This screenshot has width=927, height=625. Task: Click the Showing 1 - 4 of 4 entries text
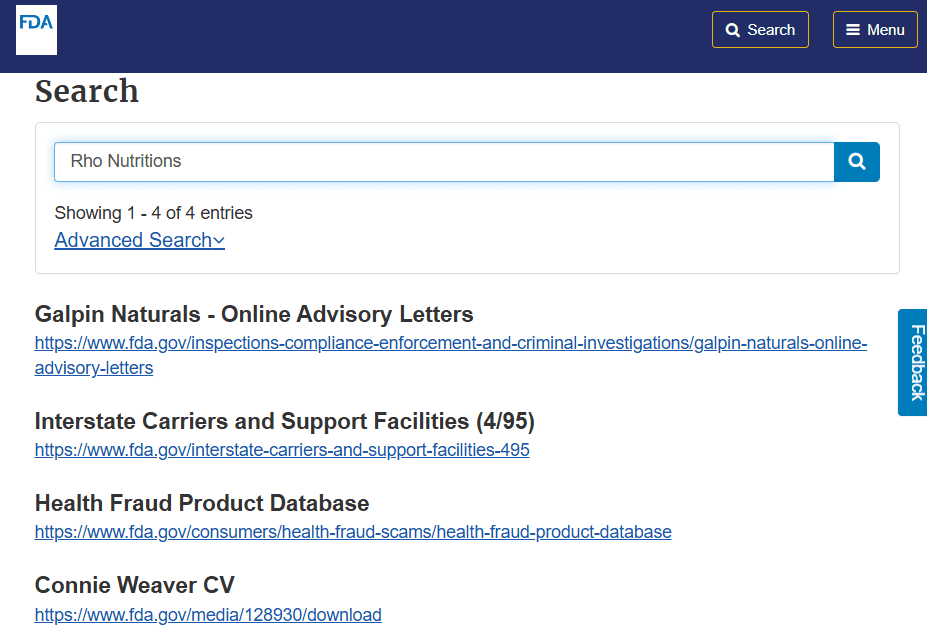pyautogui.click(x=154, y=213)
